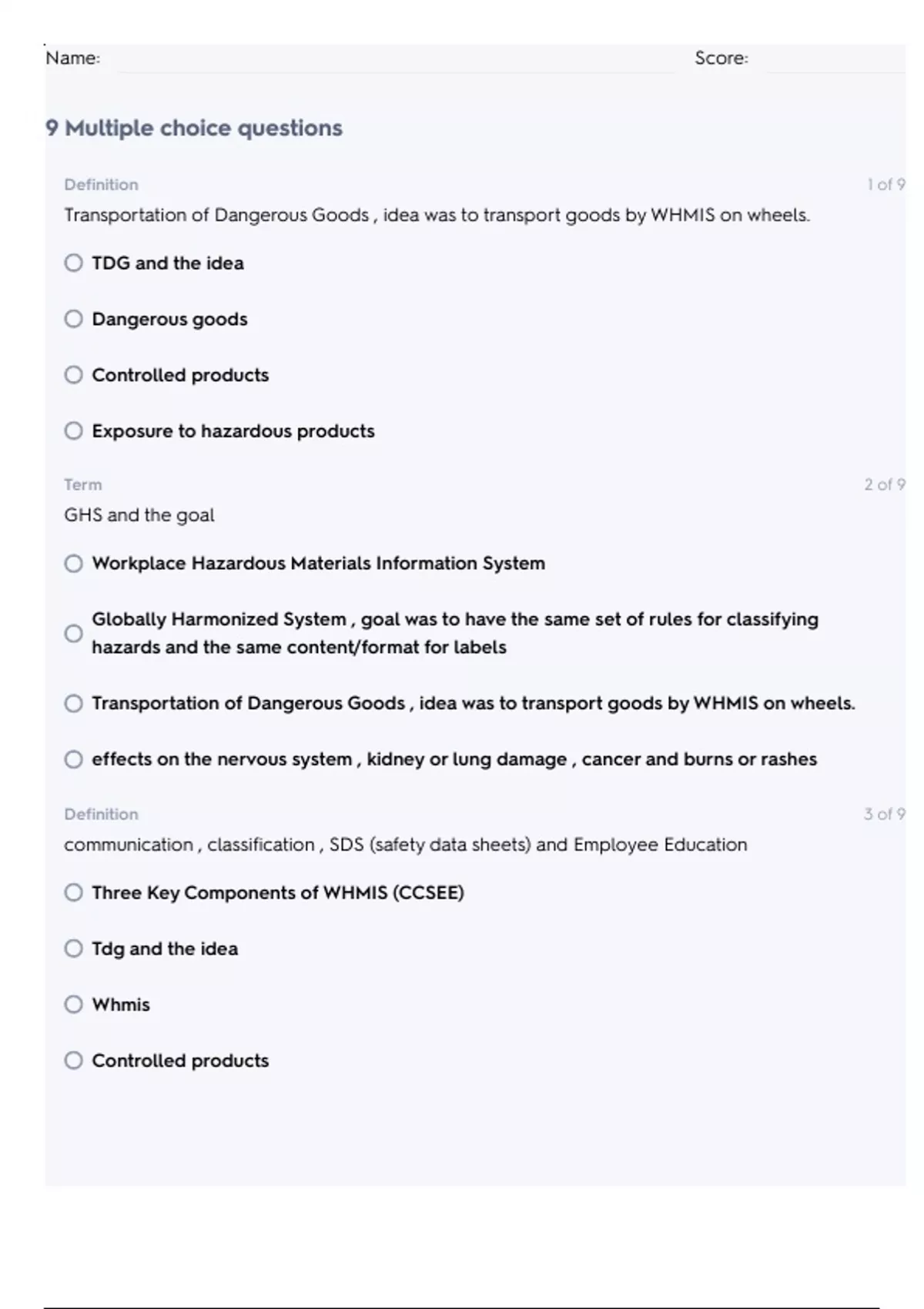Select the 'TDG and the idea' radio option
Viewport: 924px width, 1309px height.
(x=73, y=263)
